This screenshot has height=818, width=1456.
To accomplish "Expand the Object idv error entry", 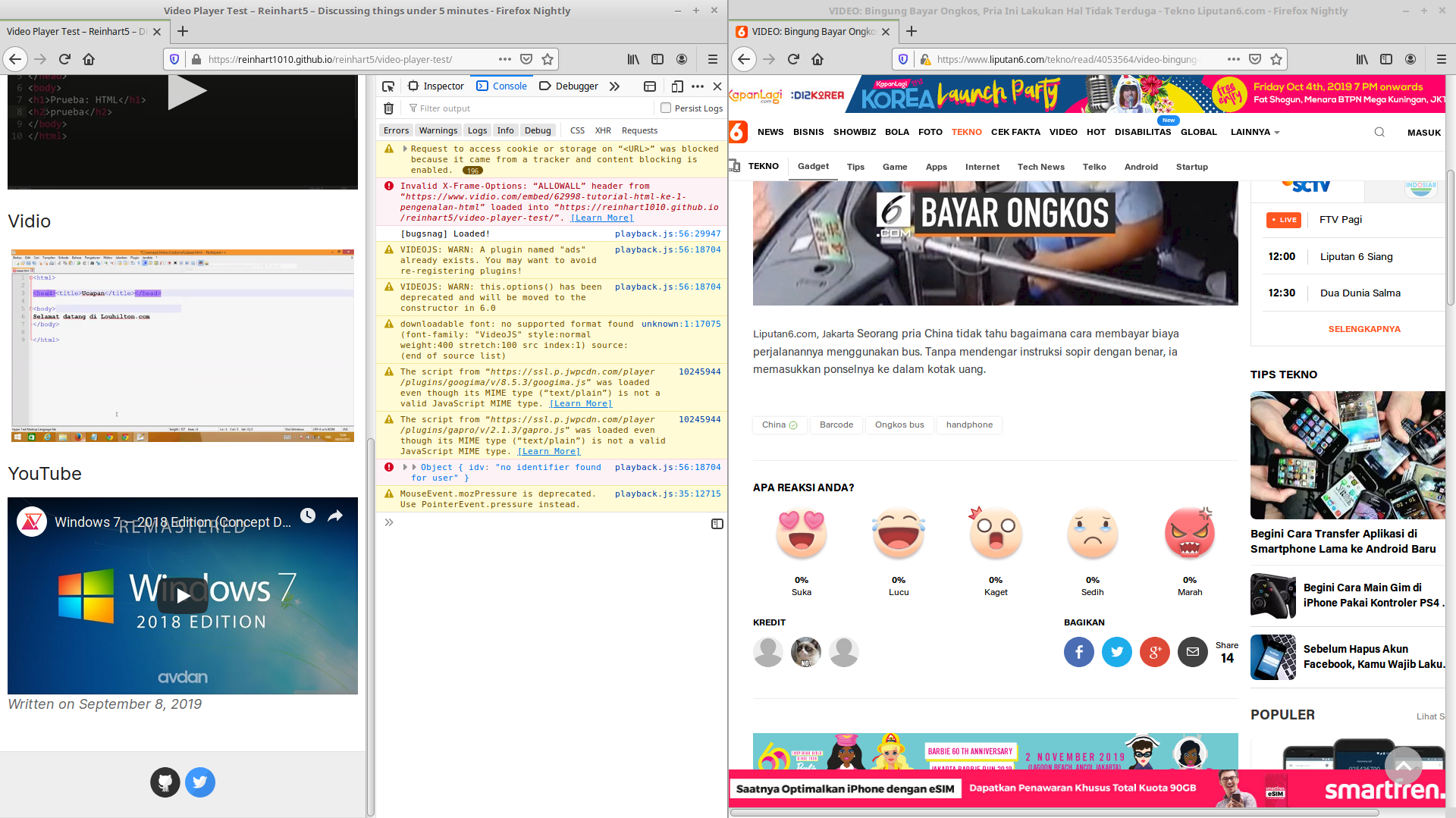I will [x=406, y=468].
